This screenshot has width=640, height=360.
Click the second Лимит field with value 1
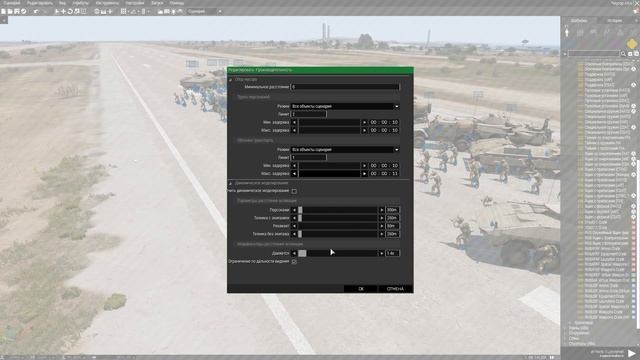(x=309, y=158)
